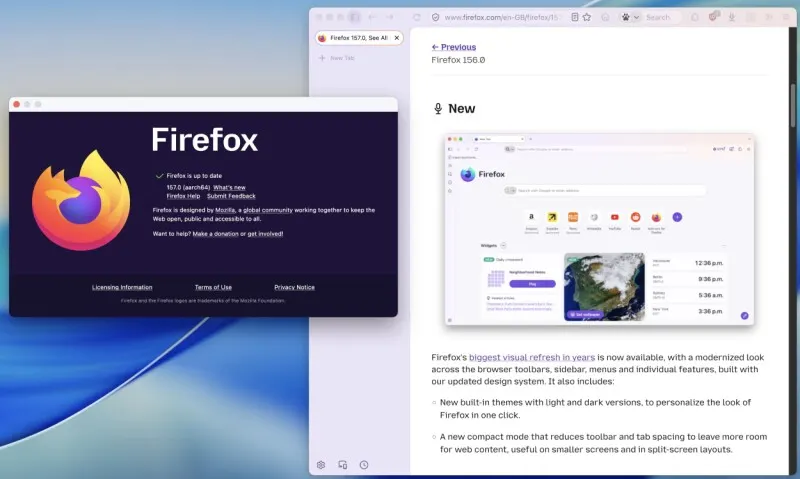The image size is (800, 479).
Task: Toggle the sidebar button in Firefox toolbar
Action: (x=355, y=17)
